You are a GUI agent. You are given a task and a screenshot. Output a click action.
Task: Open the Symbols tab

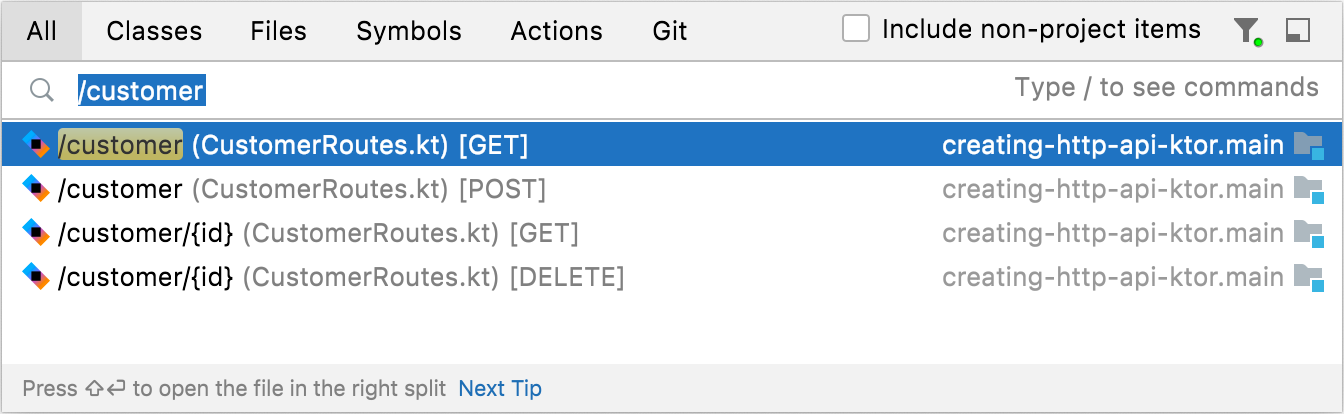pos(409,31)
